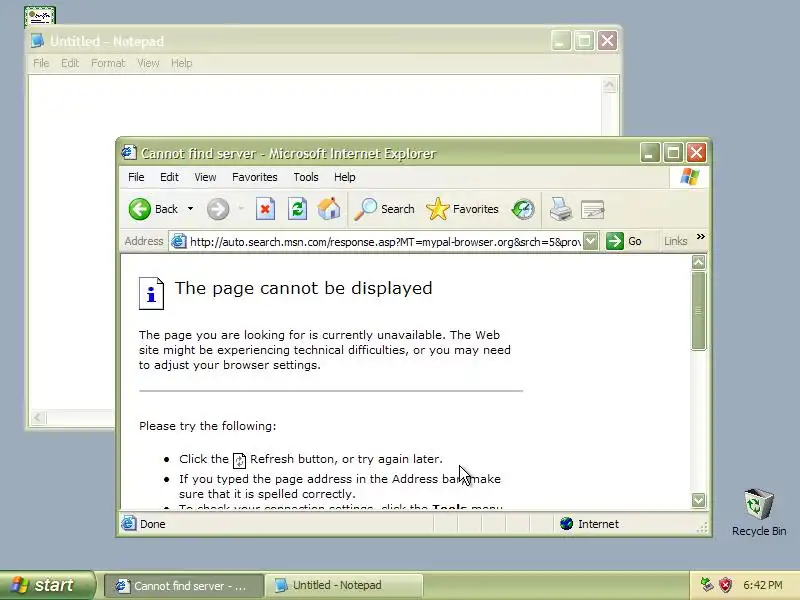Expand the address bar dropdown list
Viewport: 800px width, 600px height.
[590, 241]
